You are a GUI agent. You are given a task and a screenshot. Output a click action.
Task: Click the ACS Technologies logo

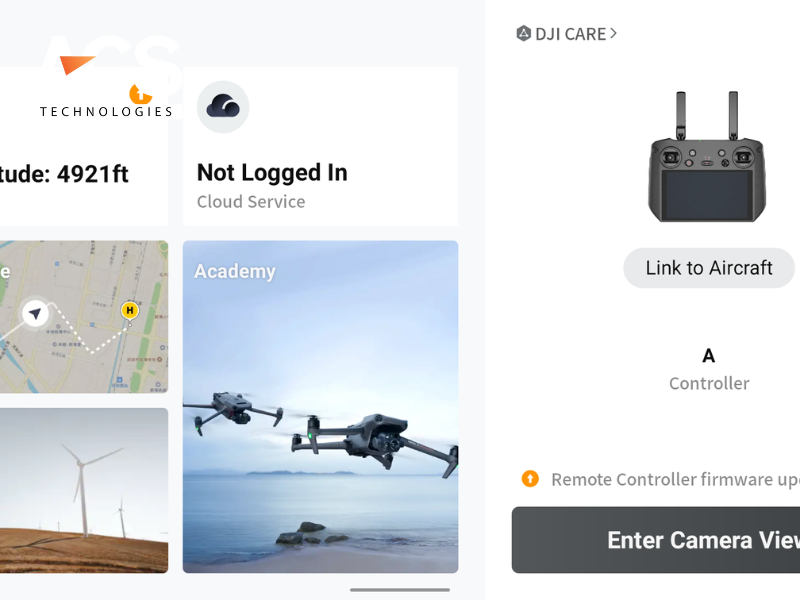[x=107, y=77]
